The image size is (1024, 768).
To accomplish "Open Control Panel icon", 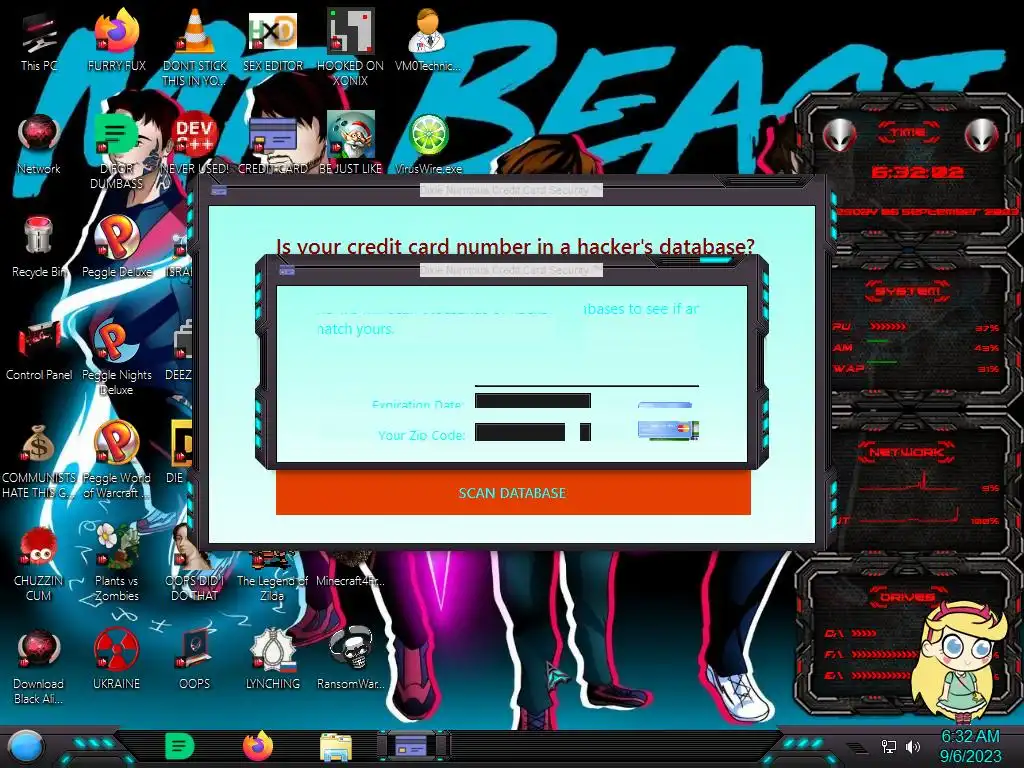I will [x=39, y=351].
